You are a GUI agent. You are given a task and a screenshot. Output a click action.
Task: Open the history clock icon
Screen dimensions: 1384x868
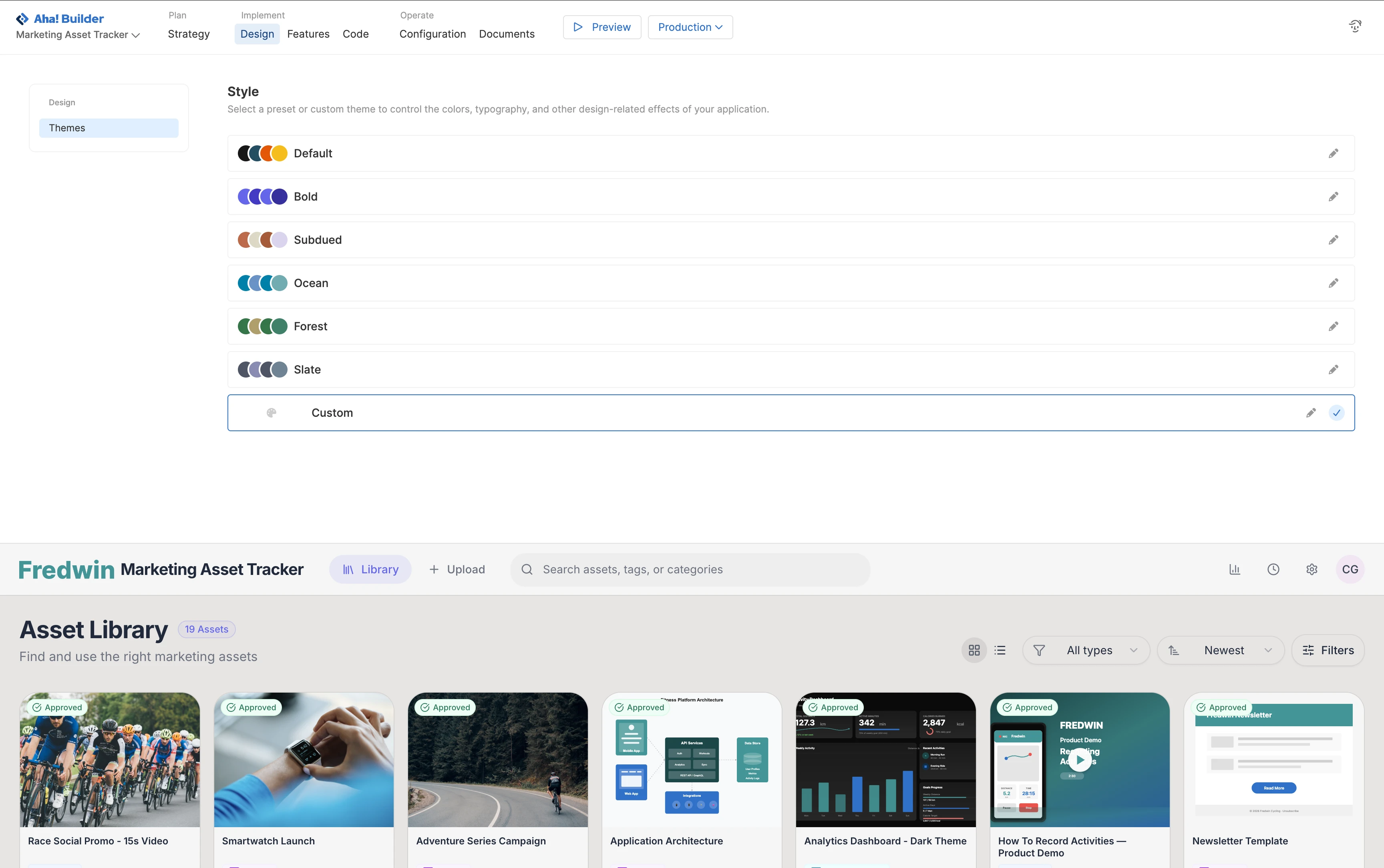[x=1273, y=569]
